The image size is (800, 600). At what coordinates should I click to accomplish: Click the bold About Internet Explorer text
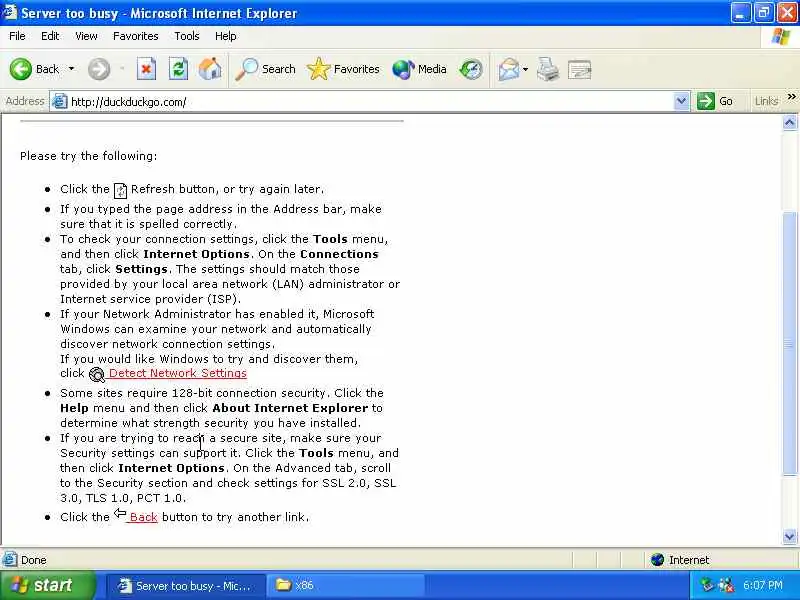pyautogui.click(x=290, y=408)
